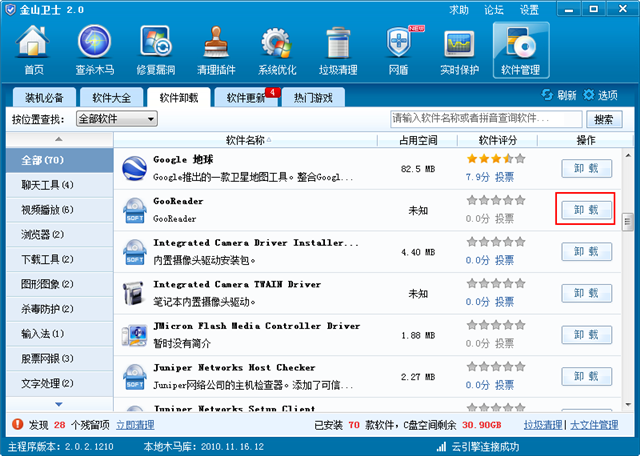Uninstall GooReader with 卸载 button
640x456 pixels.
tap(587, 210)
